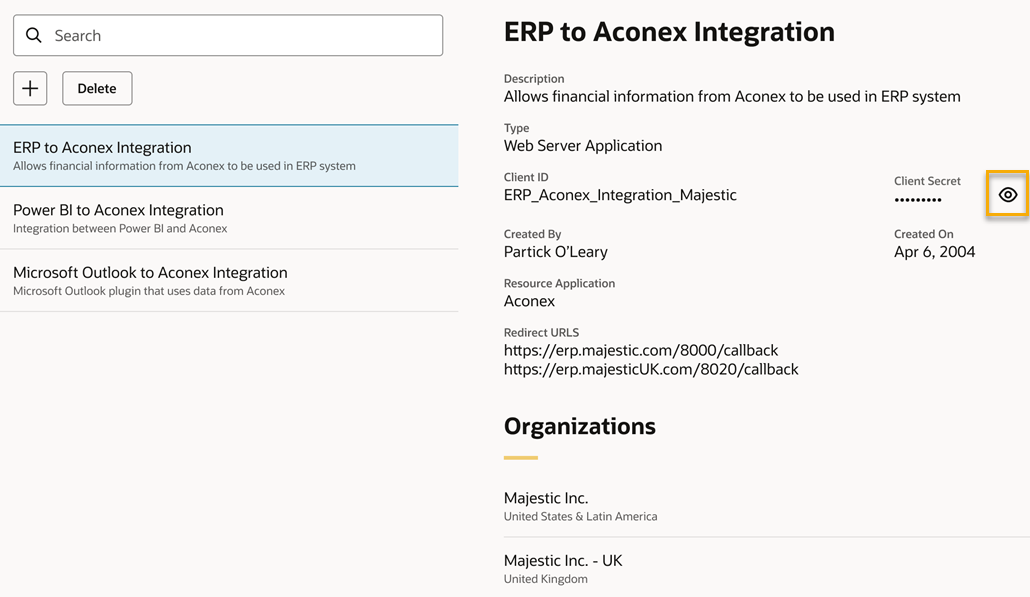Screen dimensions: 1030x597
Task: Click the ERP to Aconex Integration heading
Action: (x=669, y=32)
